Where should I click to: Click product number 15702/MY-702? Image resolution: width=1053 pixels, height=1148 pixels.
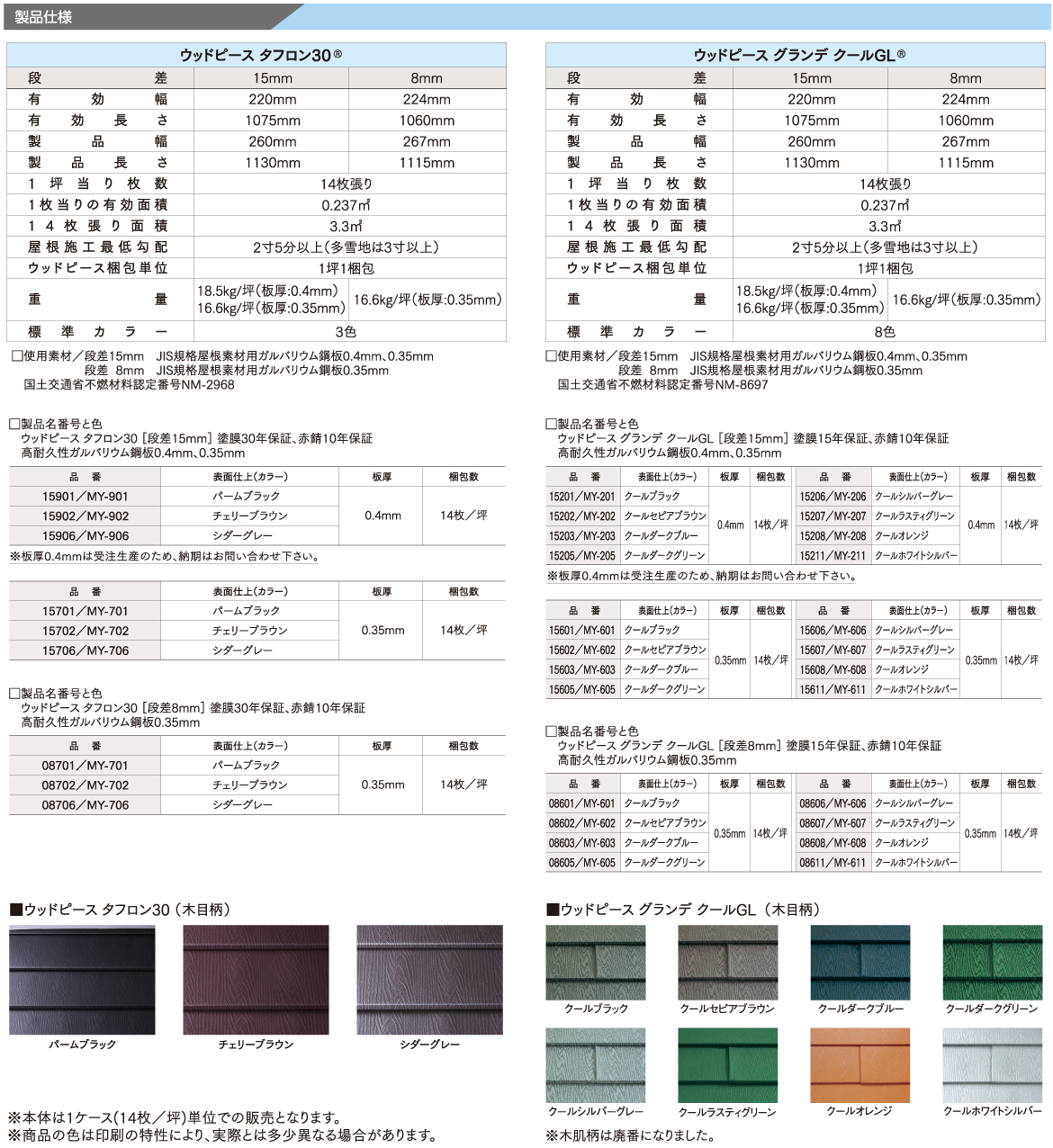click(85, 632)
